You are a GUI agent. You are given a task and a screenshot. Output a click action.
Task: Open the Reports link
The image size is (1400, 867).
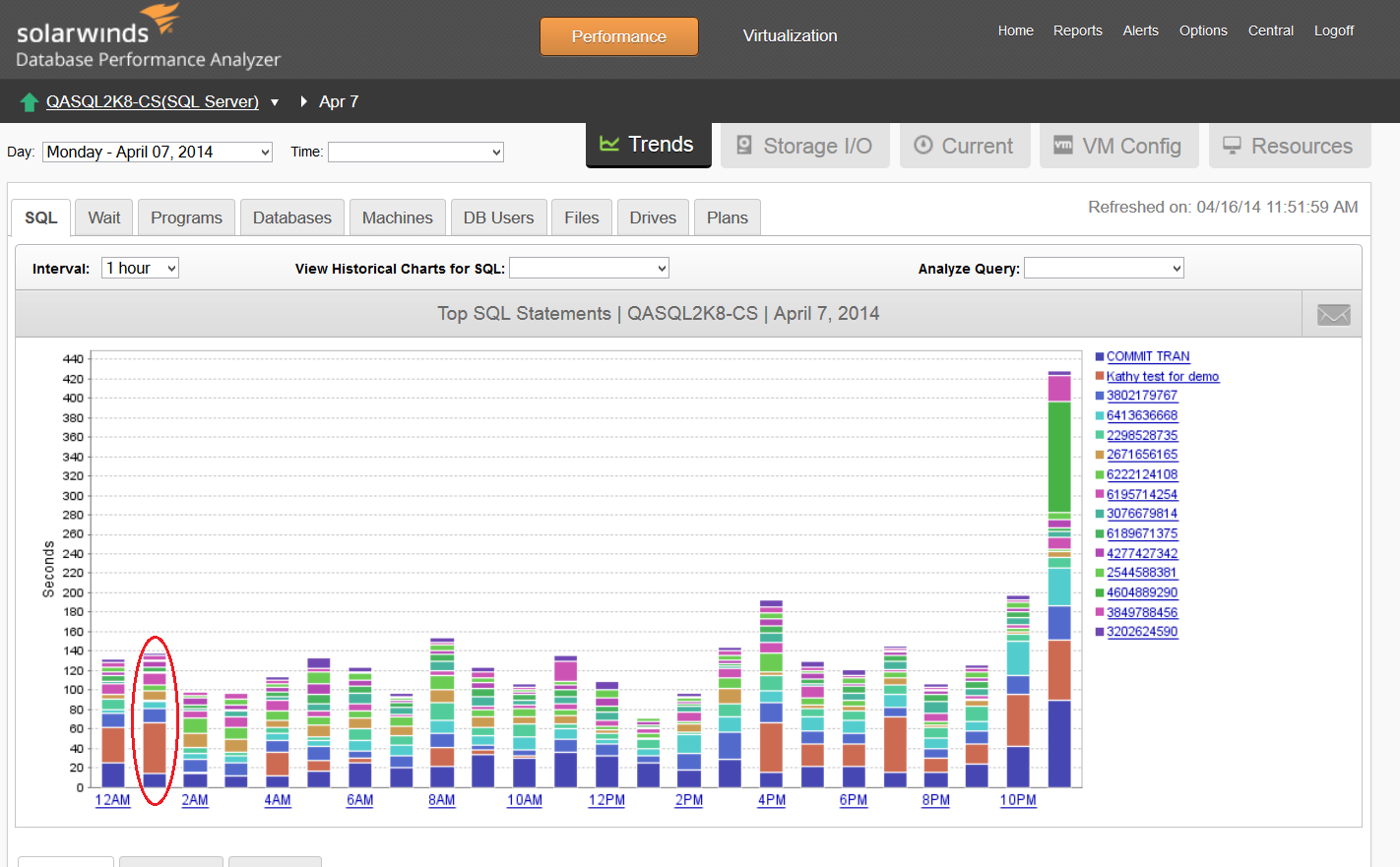pos(1078,31)
